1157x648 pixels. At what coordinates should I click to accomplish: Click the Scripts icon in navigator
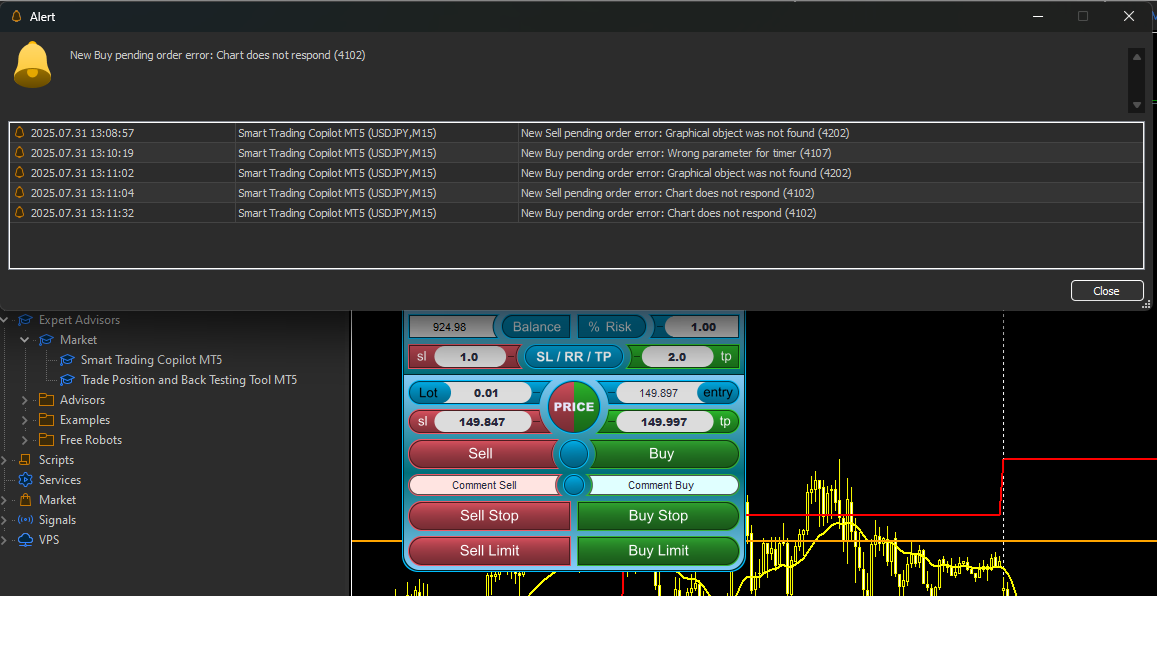pyautogui.click(x=26, y=460)
